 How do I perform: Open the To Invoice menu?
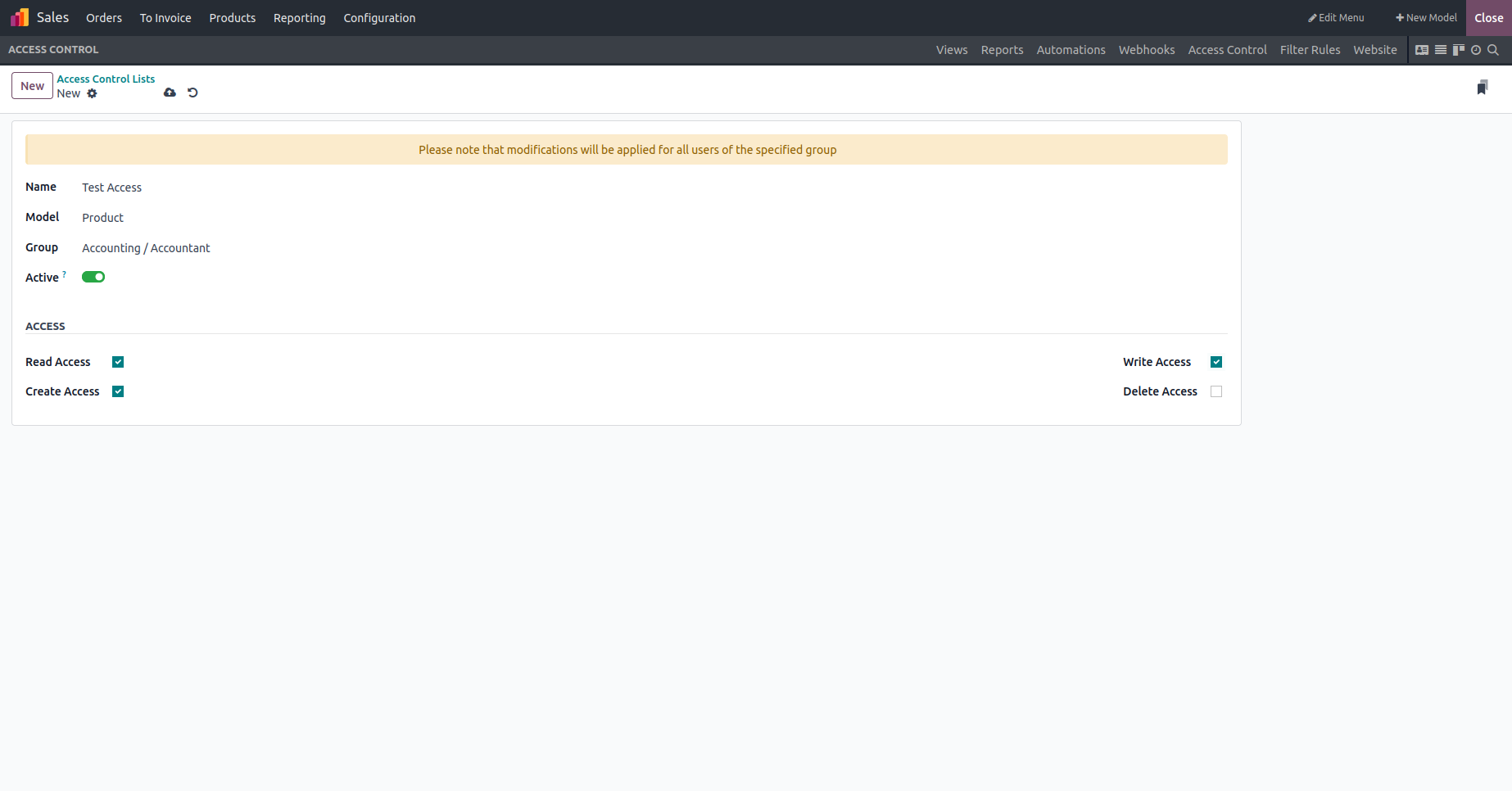165,18
